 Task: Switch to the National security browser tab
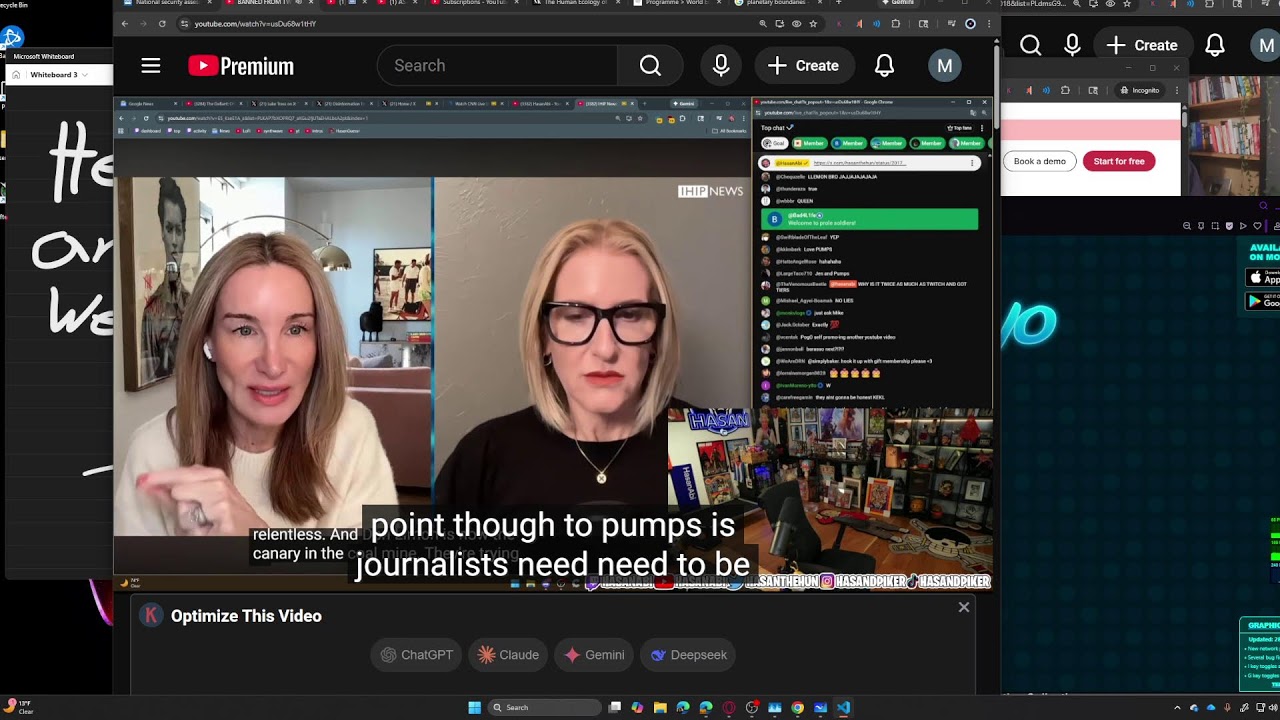tap(166, 3)
